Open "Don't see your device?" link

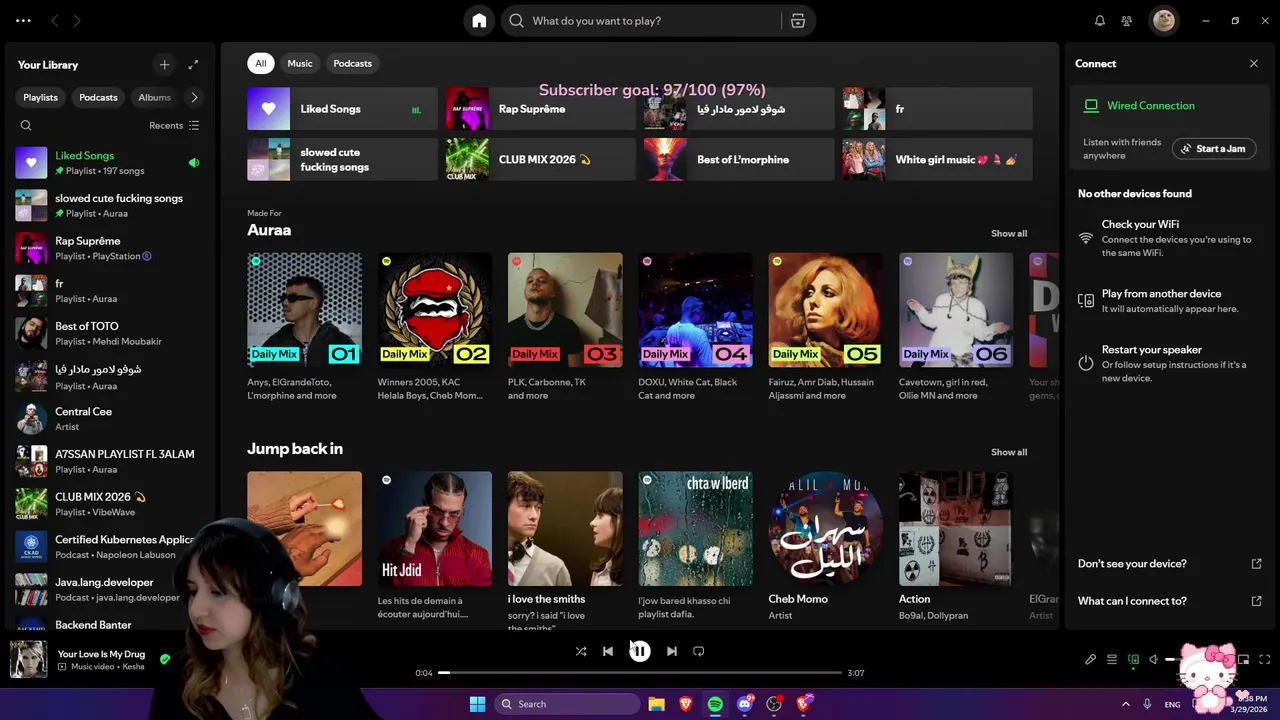point(1169,564)
